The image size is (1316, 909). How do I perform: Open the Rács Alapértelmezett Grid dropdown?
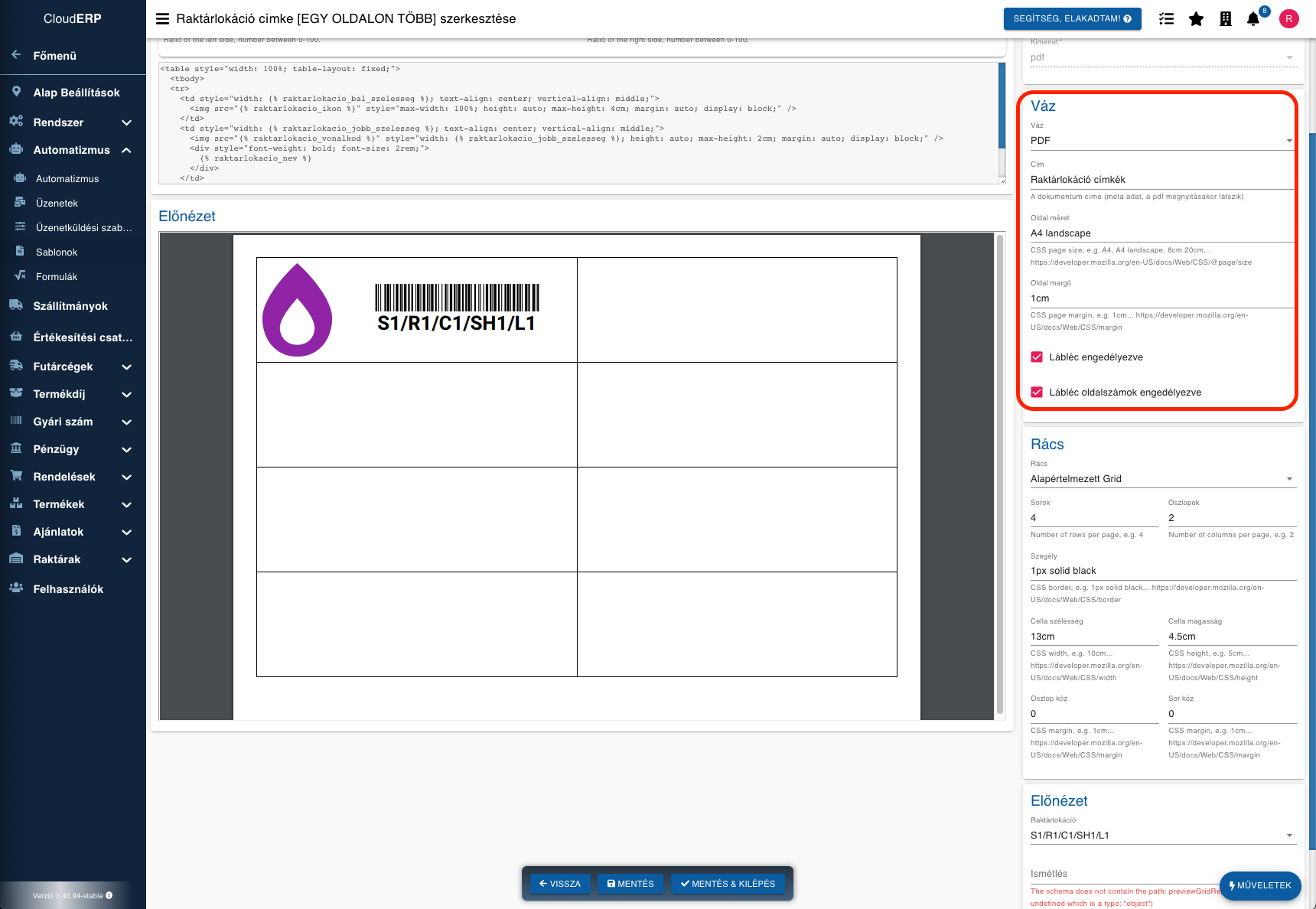(x=1160, y=479)
